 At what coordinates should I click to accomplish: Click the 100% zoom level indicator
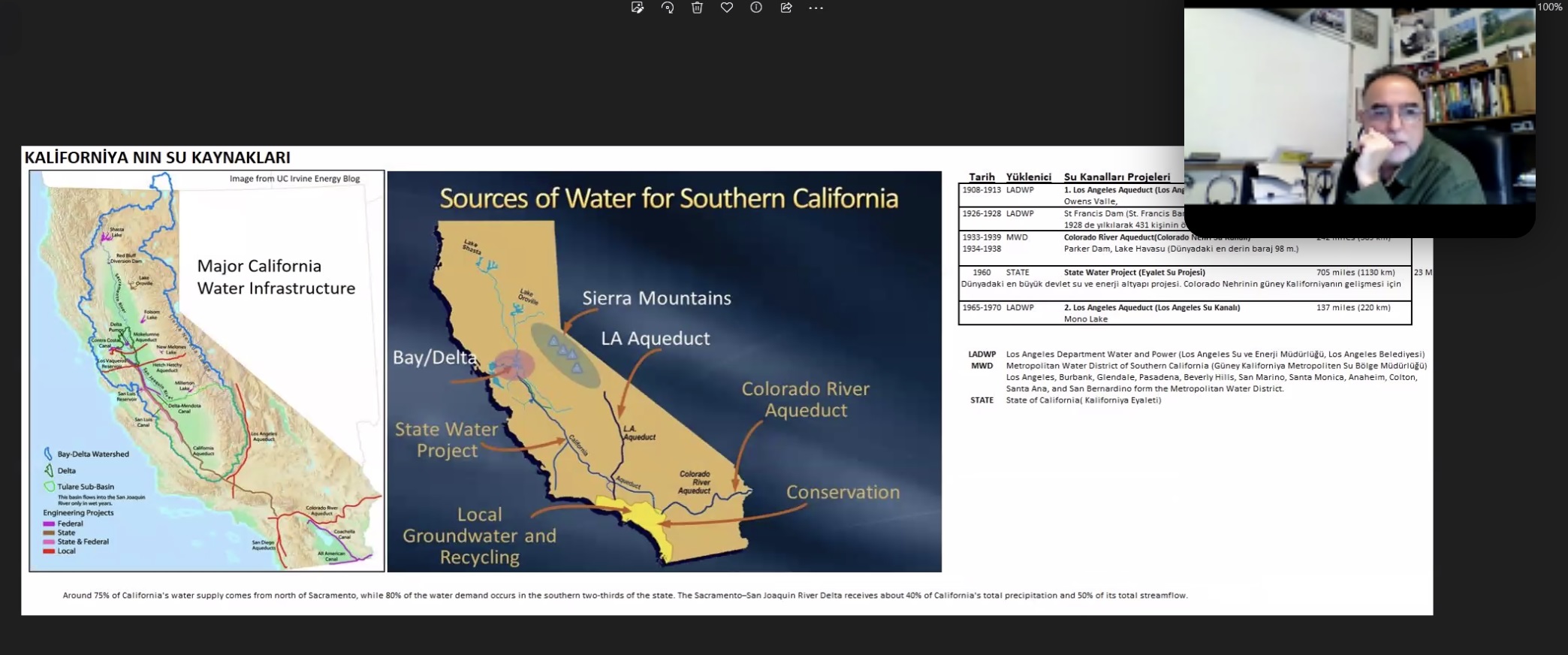point(1548,7)
